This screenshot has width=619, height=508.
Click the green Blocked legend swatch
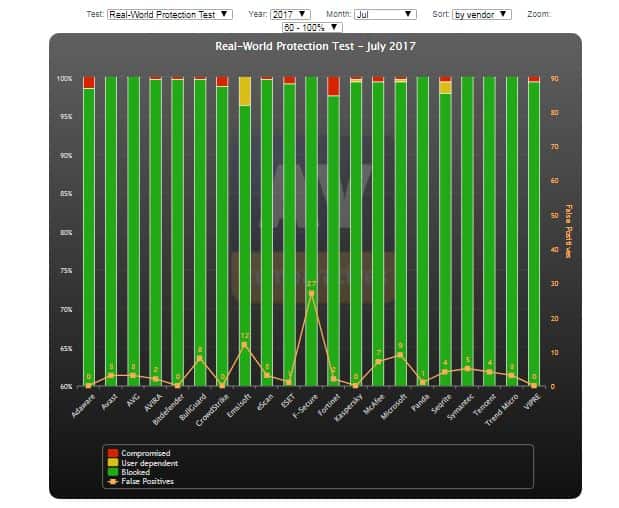pos(113,472)
